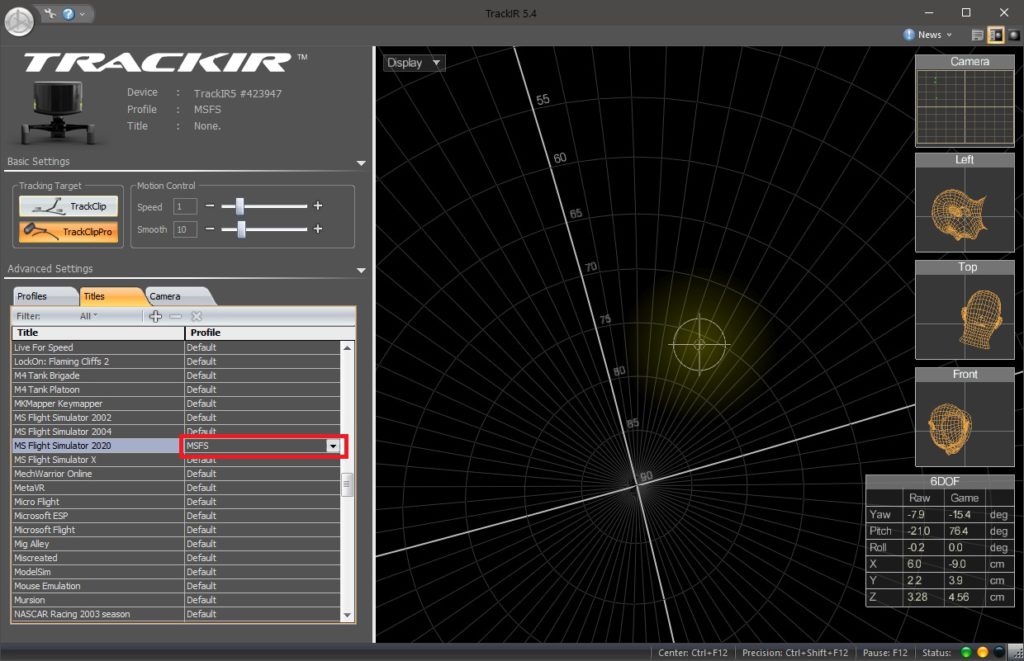Click the titles list scroll up arrow
Viewport: 1024px width, 661px height.
[347, 348]
